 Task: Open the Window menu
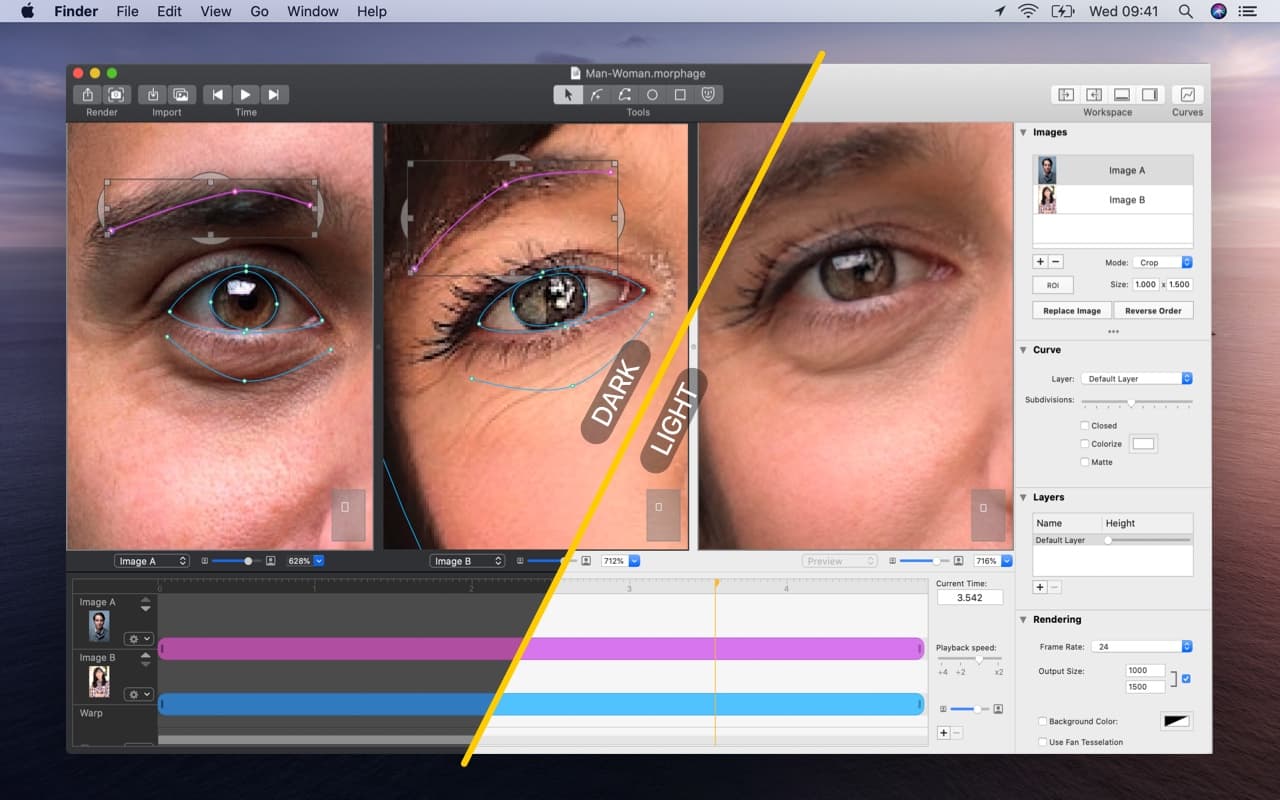click(x=312, y=11)
